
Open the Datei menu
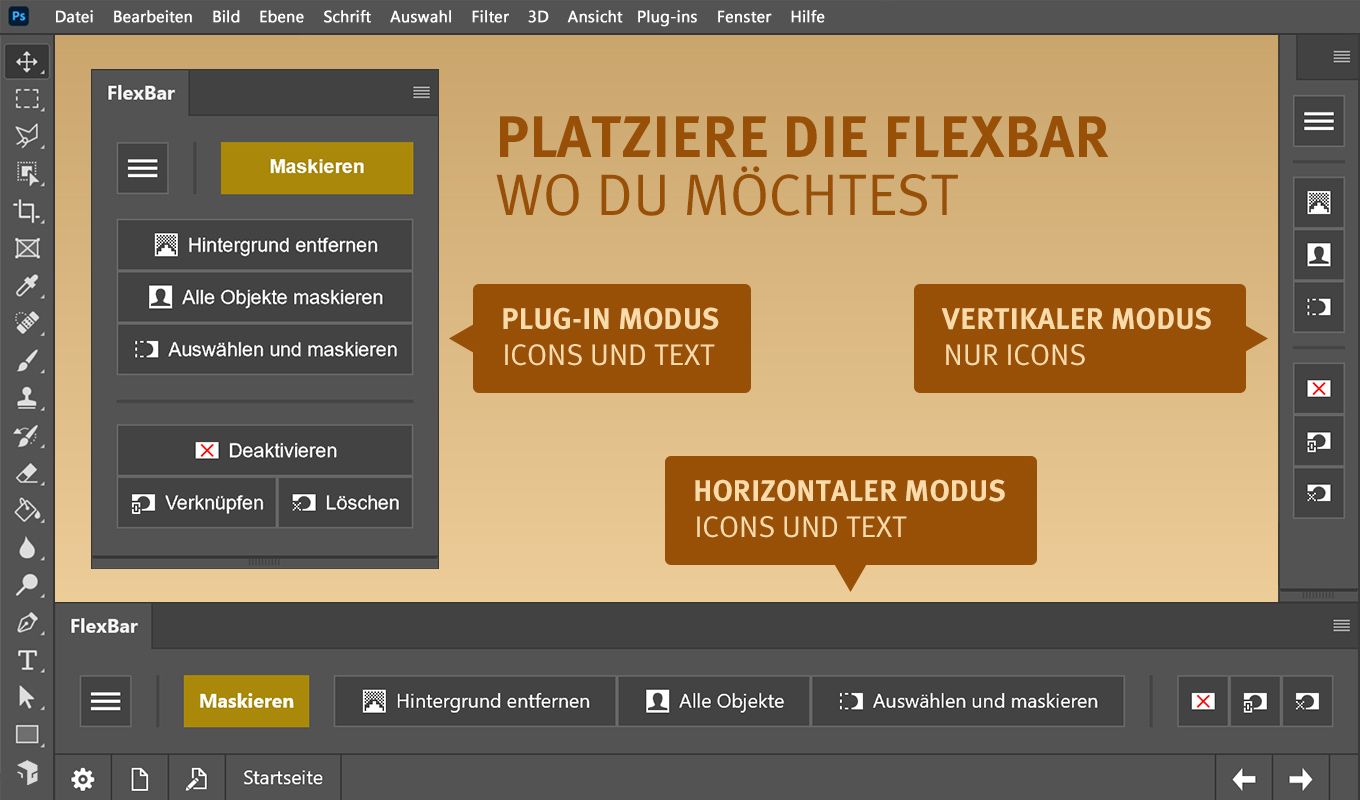point(74,17)
